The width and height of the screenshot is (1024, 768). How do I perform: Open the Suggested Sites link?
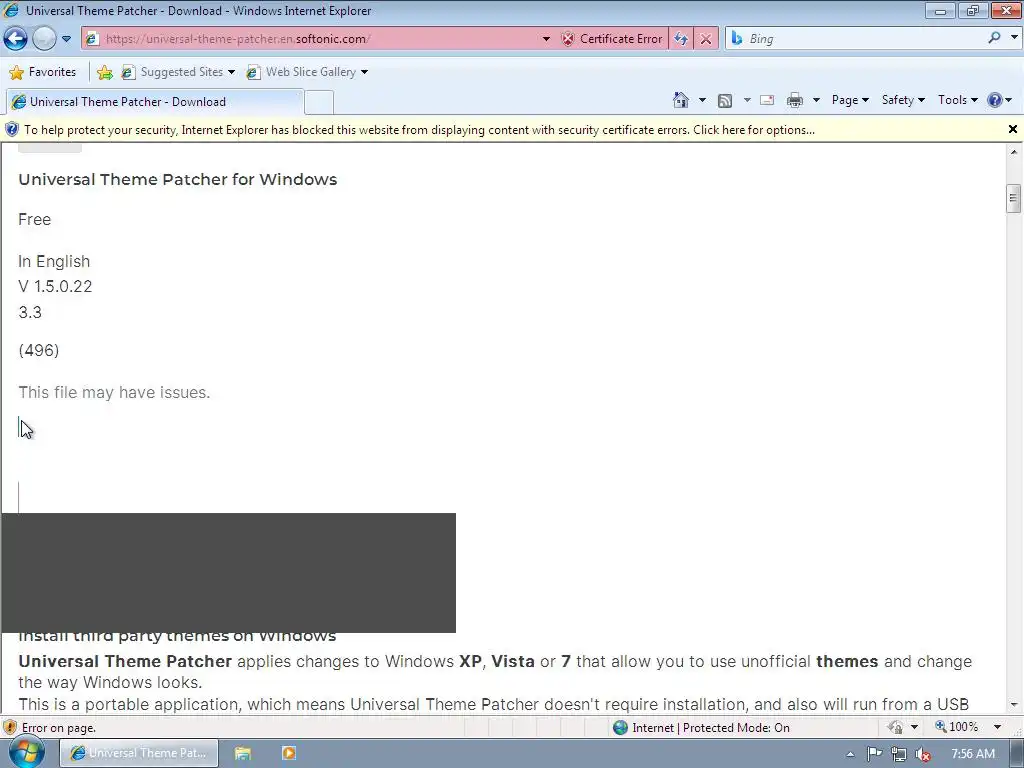pos(178,72)
